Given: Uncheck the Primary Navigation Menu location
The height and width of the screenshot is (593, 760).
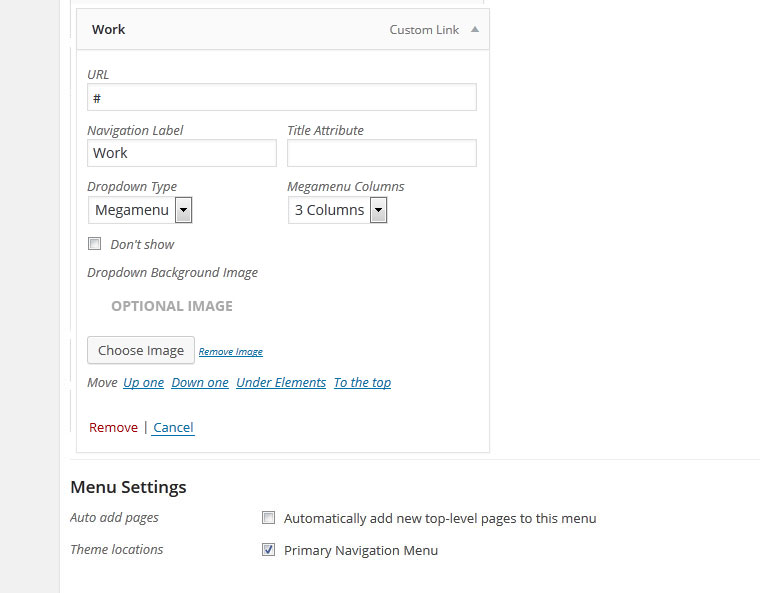Looking at the screenshot, I should tap(268, 550).
